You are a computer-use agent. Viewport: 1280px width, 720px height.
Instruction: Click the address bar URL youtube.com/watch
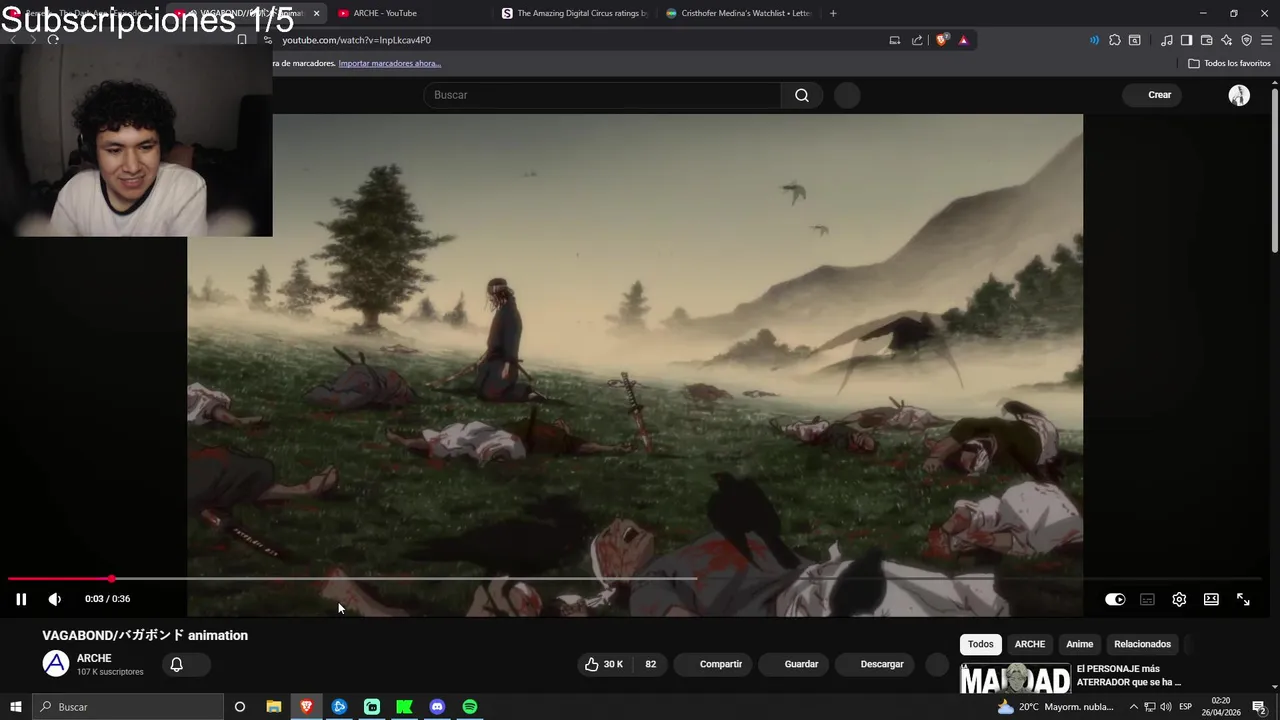(x=356, y=40)
